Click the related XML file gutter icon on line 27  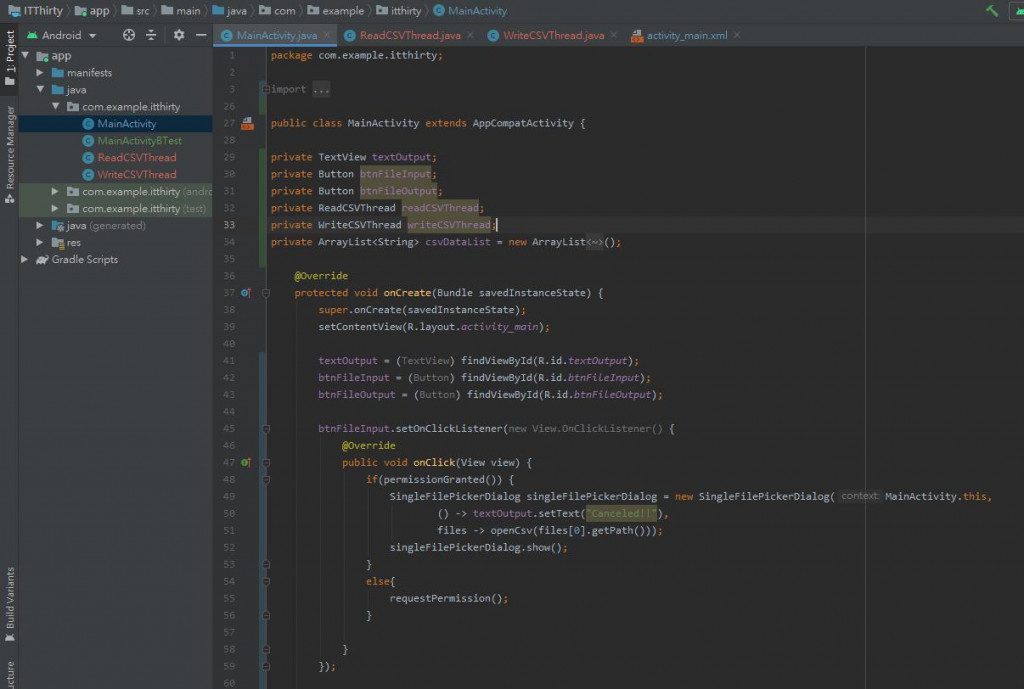(x=247, y=124)
